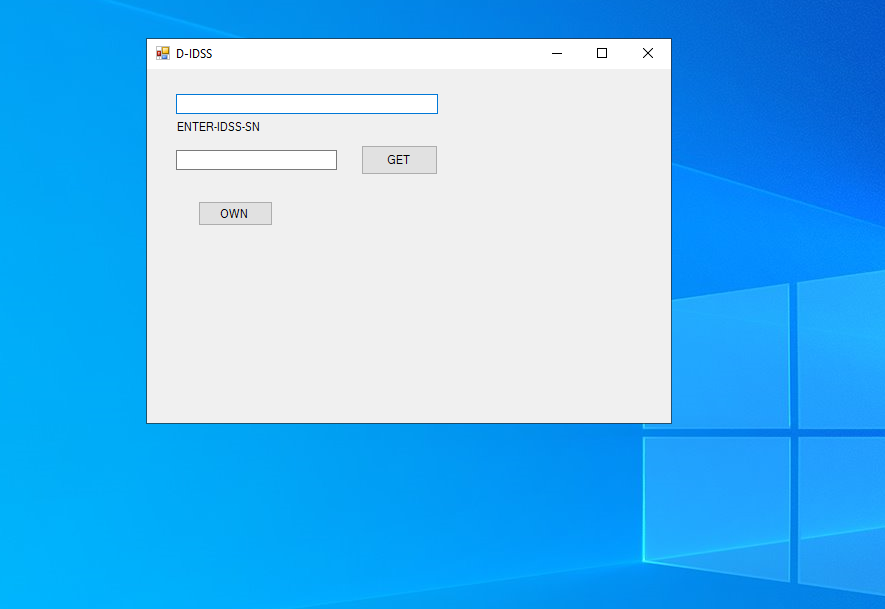Focus the wide text field at top
885x609 pixels.
pyautogui.click(x=306, y=104)
